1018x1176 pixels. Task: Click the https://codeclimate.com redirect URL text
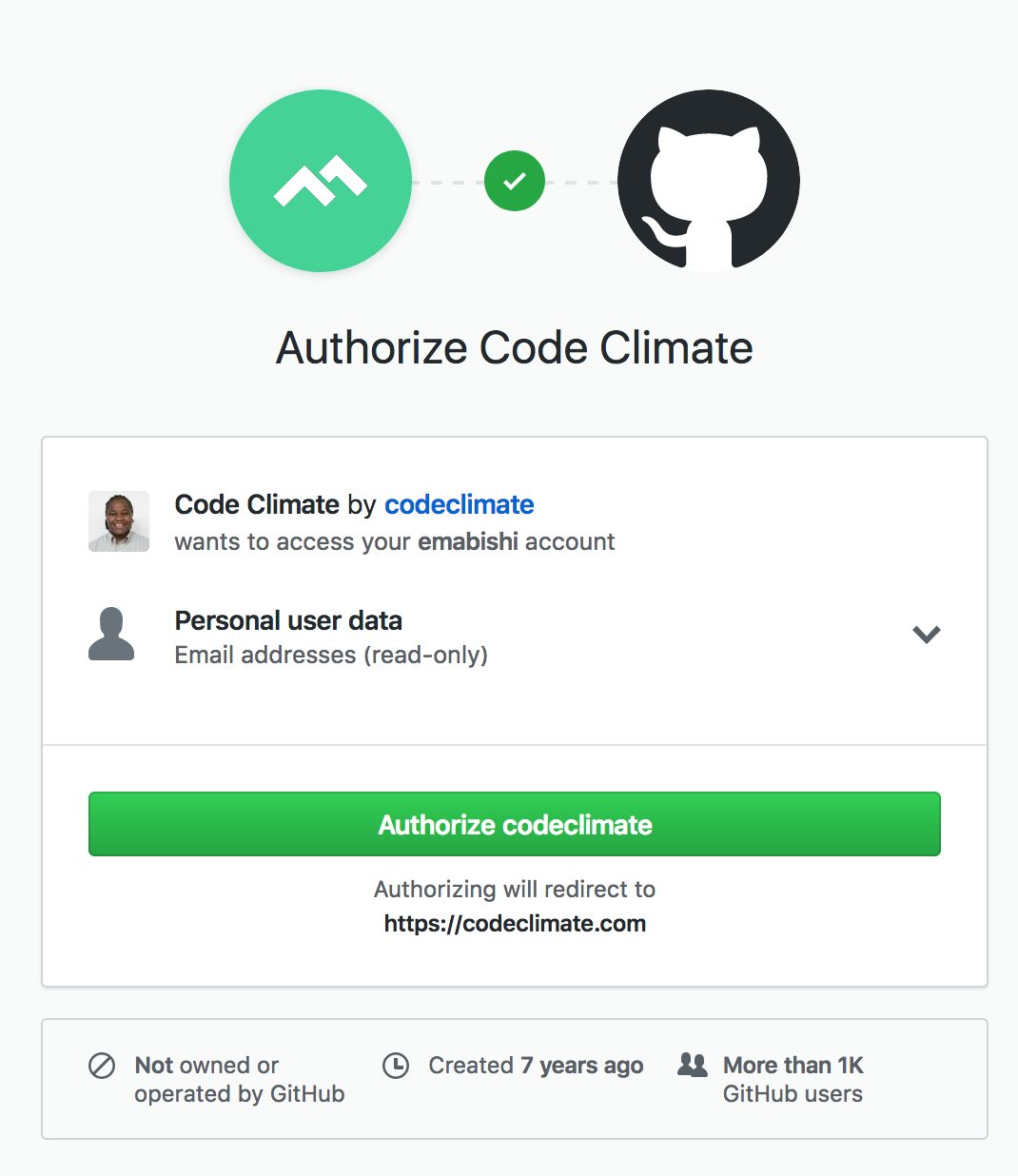pyautogui.click(x=515, y=923)
